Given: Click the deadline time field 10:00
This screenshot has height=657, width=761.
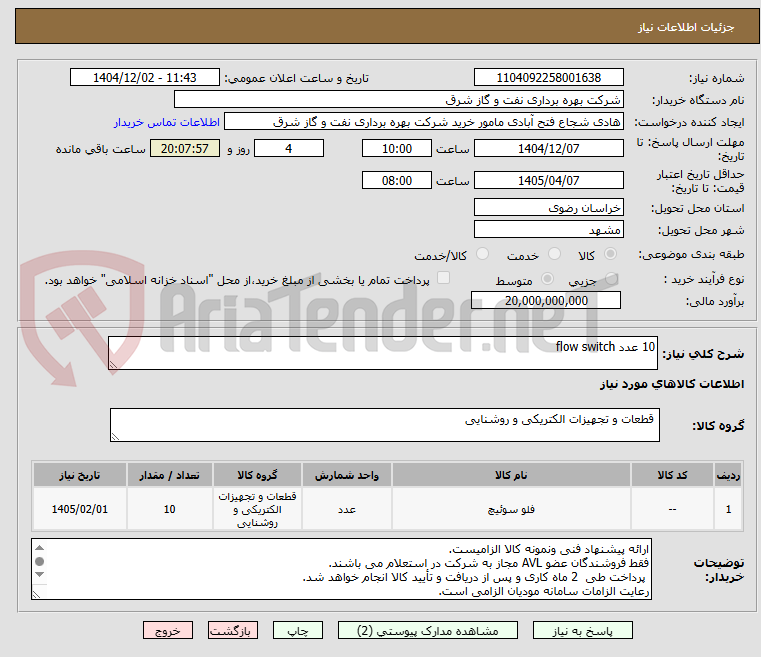Looking at the screenshot, I should (x=397, y=148).
